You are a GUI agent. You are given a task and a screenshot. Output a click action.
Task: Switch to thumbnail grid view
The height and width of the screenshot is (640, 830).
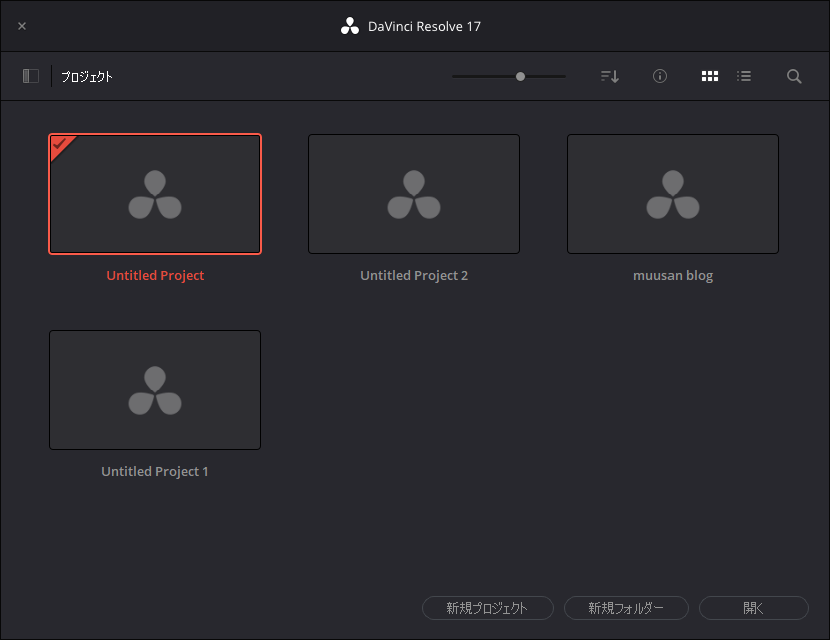pyautogui.click(x=710, y=76)
